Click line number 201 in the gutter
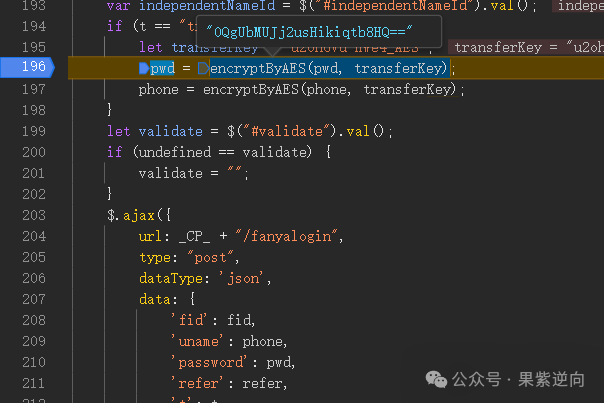The width and height of the screenshot is (604, 403). tap(32, 173)
